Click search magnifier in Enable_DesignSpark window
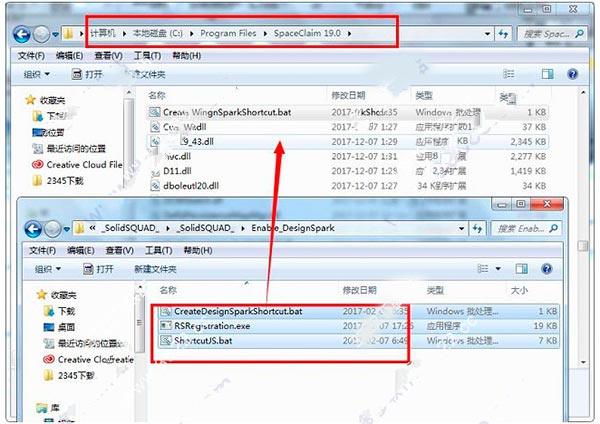Screen dimensions: 600x424 tap(553, 228)
